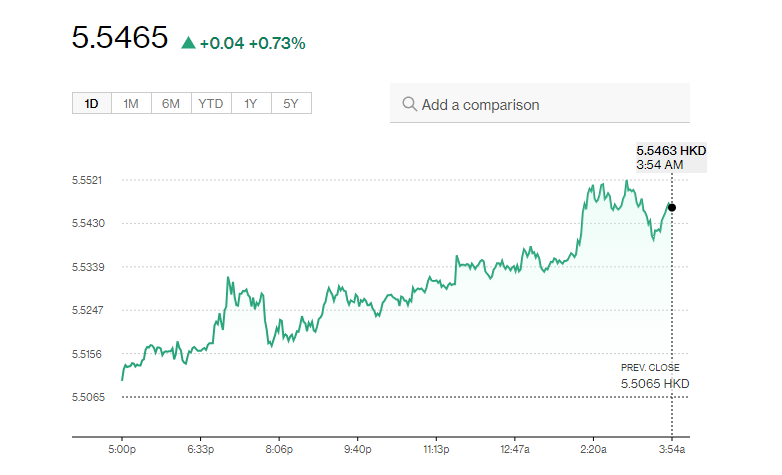Choose the YTD range tab
The height and width of the screenshot is (475, 782).
[x=211, y=103]
